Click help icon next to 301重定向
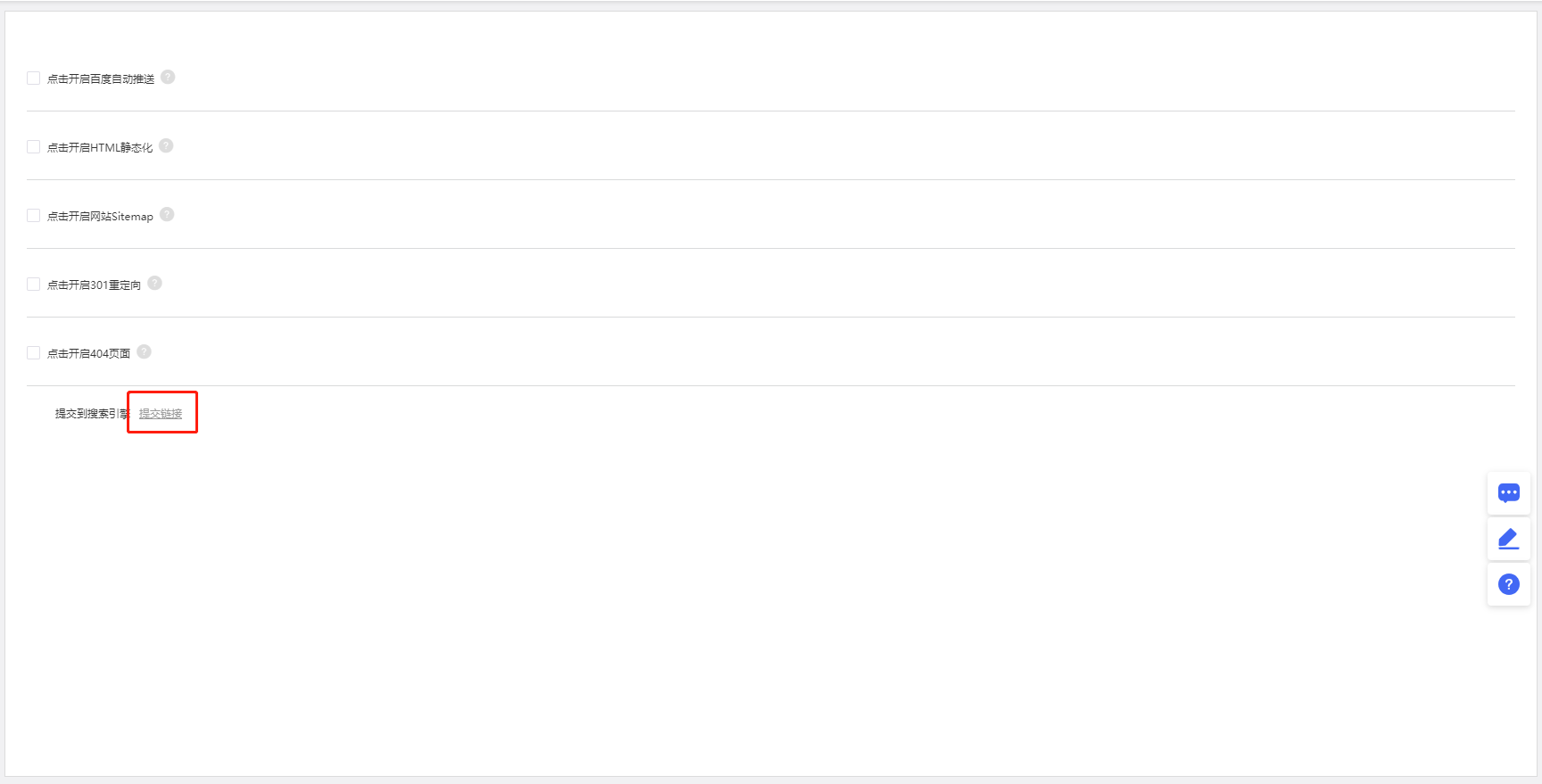The width and height of the screenshot is (1542, 784). click(154, 284)
